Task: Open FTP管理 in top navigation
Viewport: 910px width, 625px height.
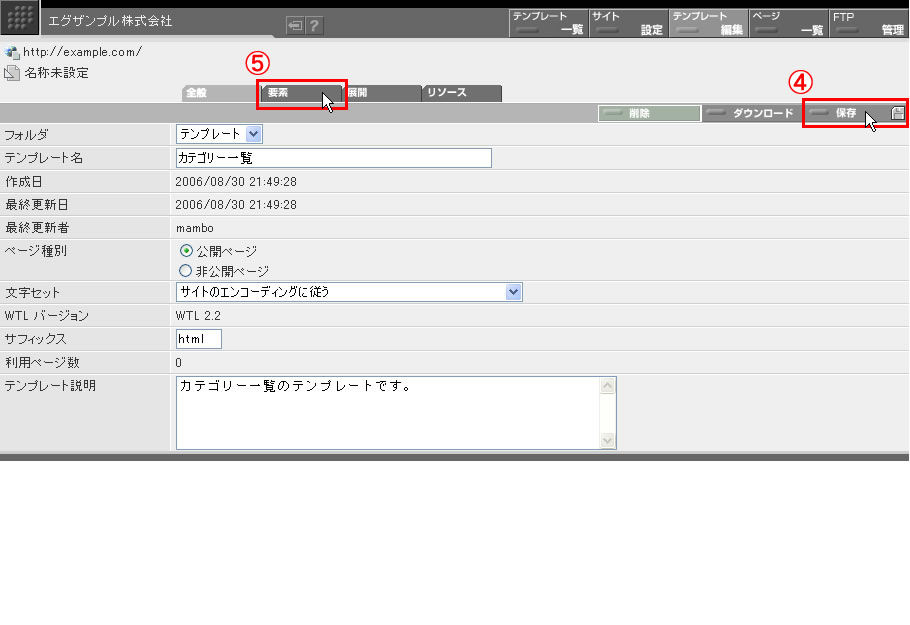Action: [x=868, y=23]
